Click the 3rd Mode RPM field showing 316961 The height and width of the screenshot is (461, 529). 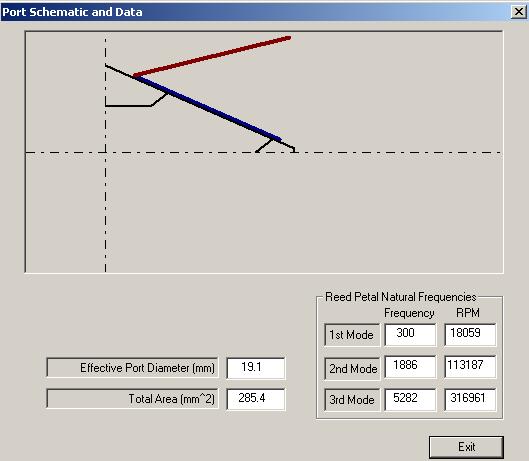coord(470,399)
